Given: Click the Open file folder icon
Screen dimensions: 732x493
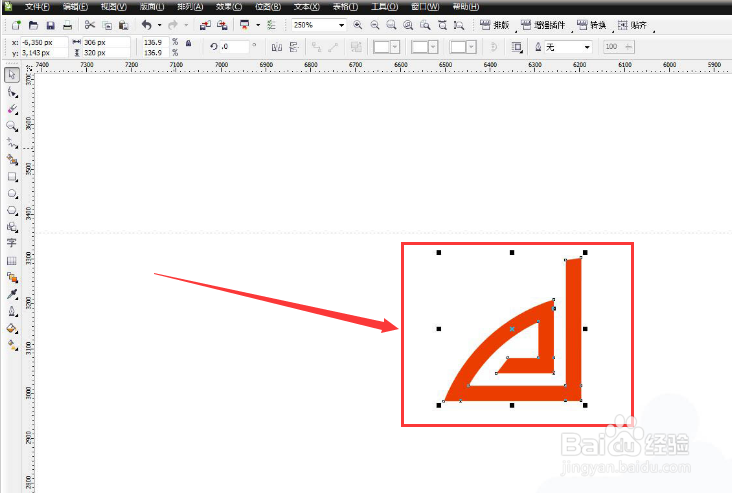Looking at the screenshot, I should pyautogui.click(x=33, y=25).
